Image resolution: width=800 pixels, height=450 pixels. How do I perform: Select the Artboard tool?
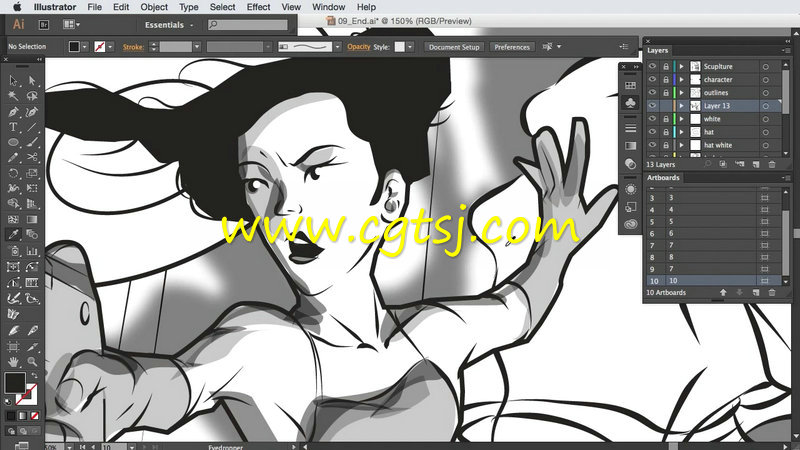coord(13,346)
